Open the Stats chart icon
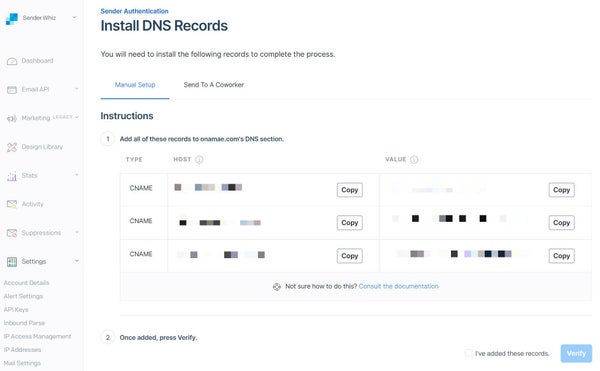Image resolution: width=600 pixels, height=371 pixels. pyautogui.click(x=12, y=176)
